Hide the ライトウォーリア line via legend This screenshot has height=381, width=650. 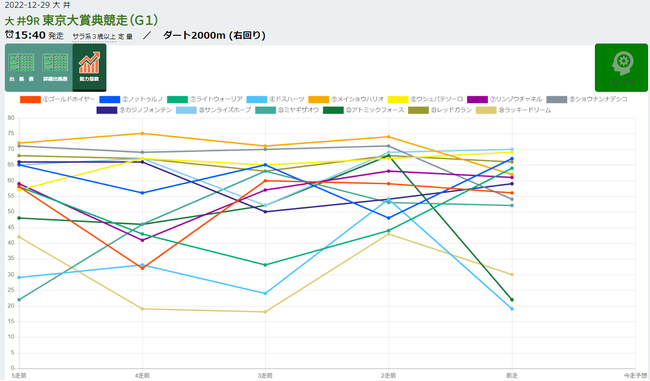click(205, 99)
